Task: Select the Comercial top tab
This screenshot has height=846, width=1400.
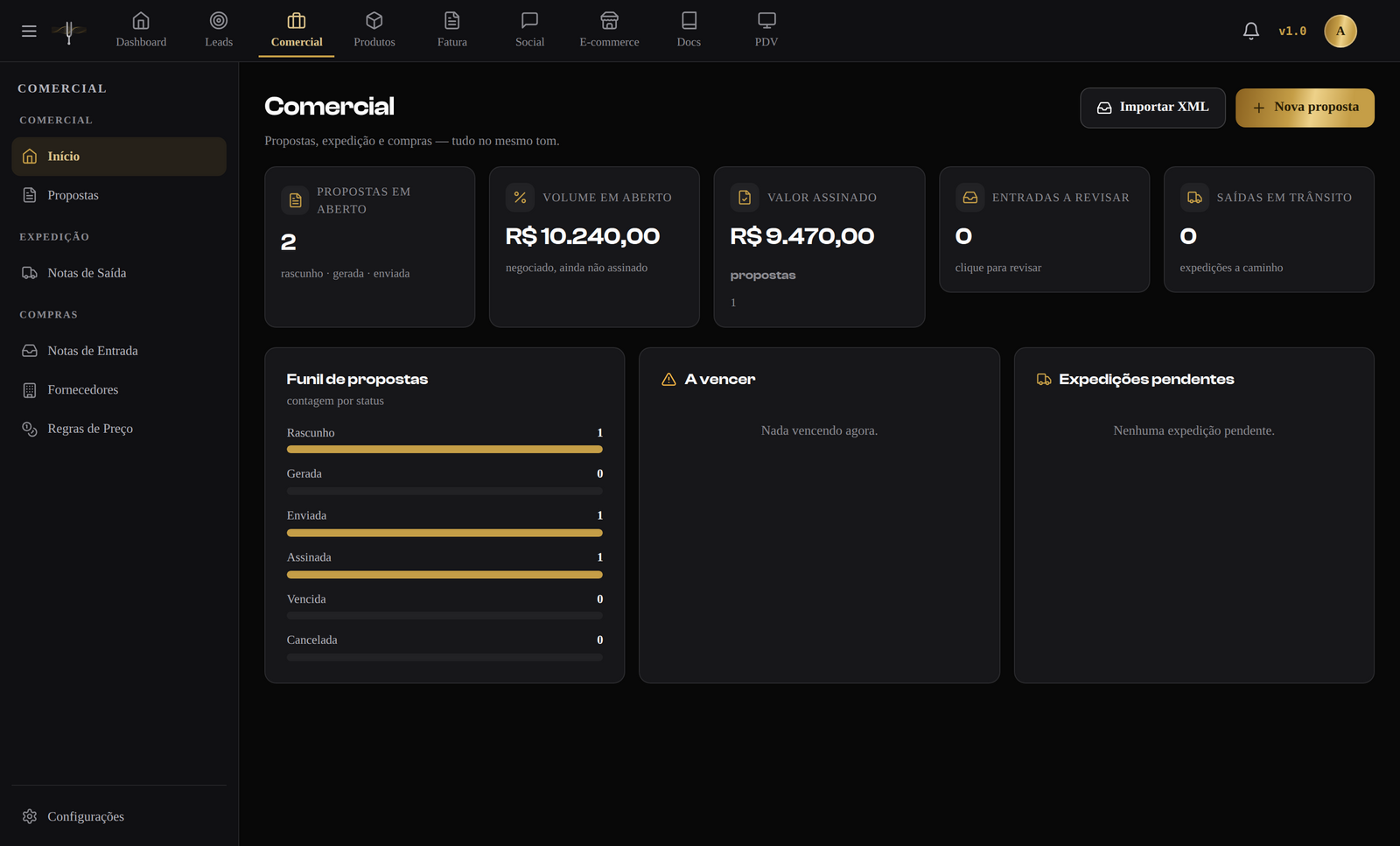Action: 297,31
